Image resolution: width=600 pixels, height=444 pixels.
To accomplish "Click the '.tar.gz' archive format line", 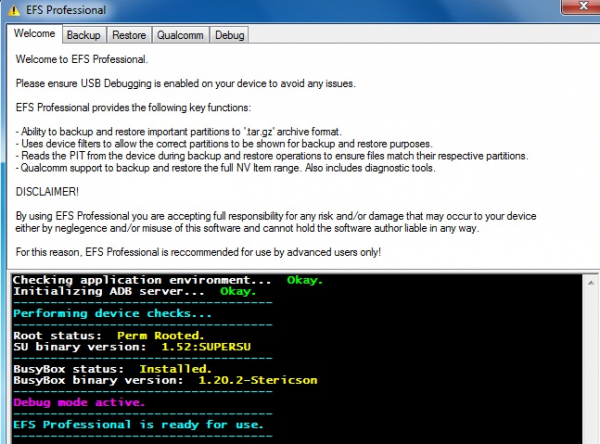I will [179, 132].
